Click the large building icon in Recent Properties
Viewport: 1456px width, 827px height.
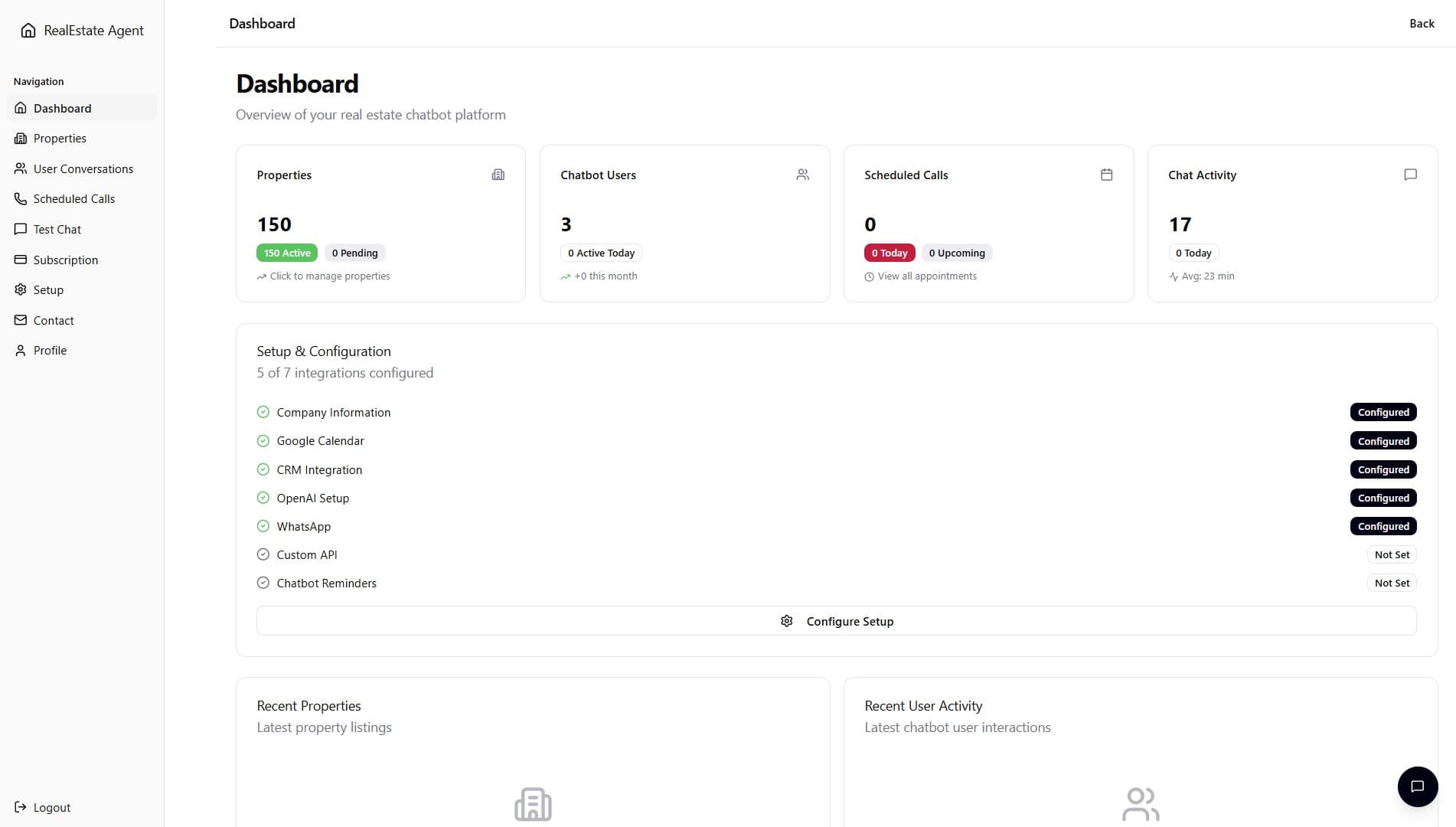point(533,804)
